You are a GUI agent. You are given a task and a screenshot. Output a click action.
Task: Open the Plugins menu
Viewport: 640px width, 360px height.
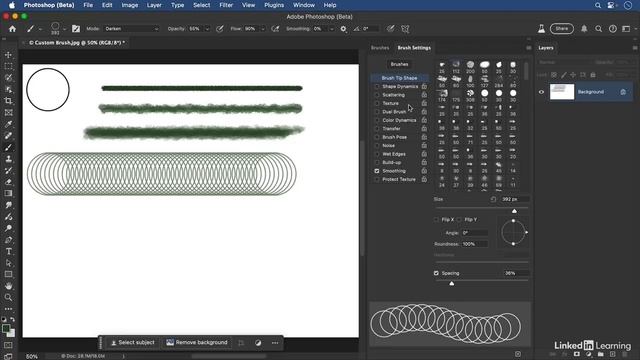(274, 5)
